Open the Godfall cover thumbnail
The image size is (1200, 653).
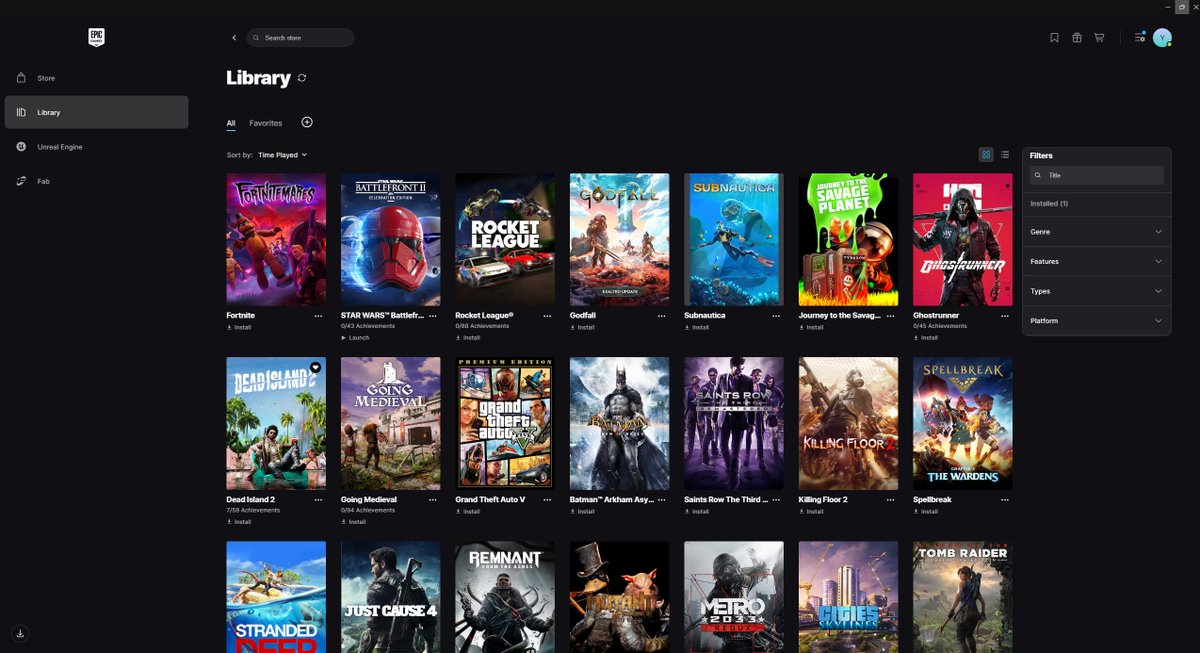[619, 240]
